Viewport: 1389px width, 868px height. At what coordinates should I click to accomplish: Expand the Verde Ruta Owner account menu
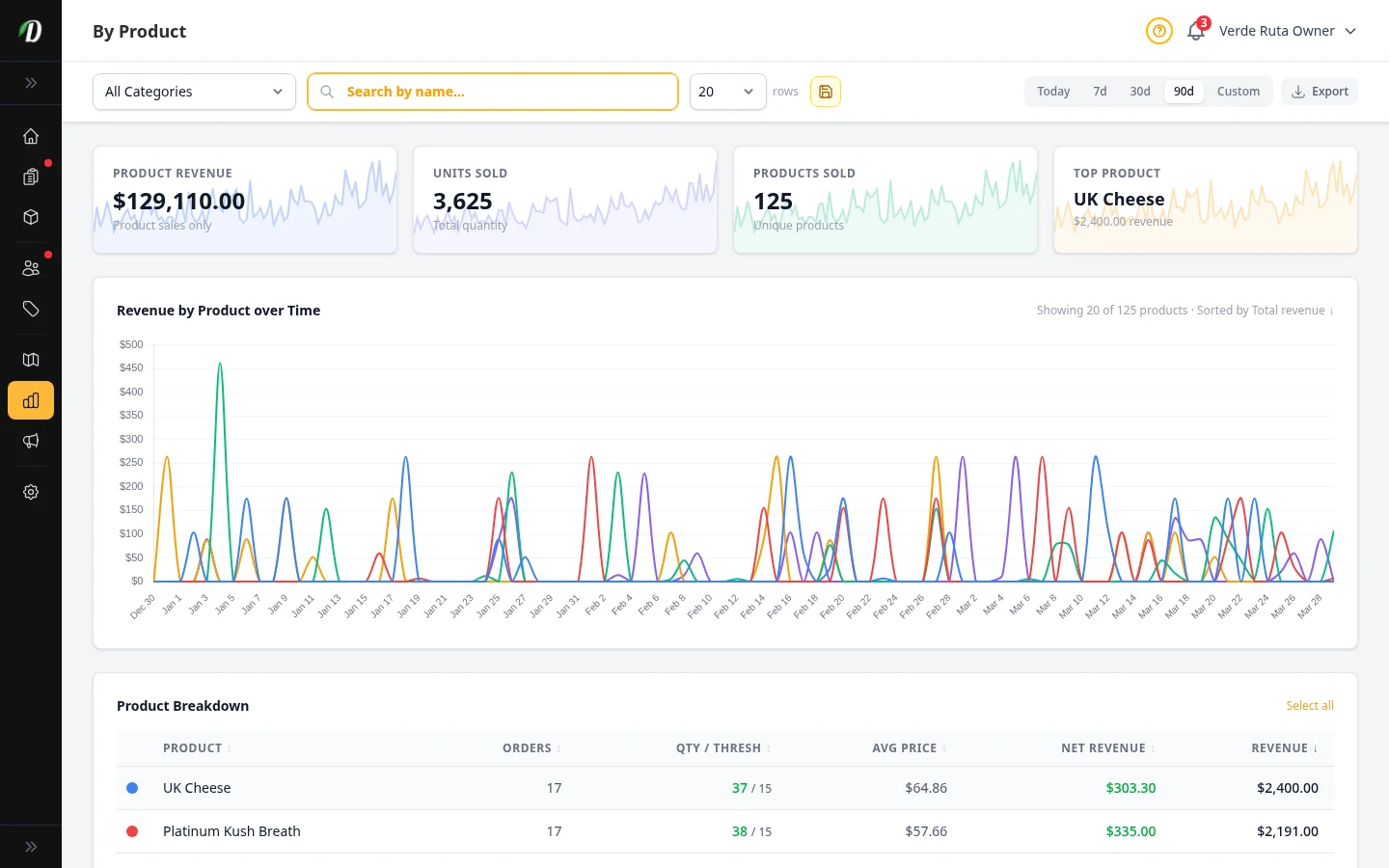click(x=1287, y=31)
